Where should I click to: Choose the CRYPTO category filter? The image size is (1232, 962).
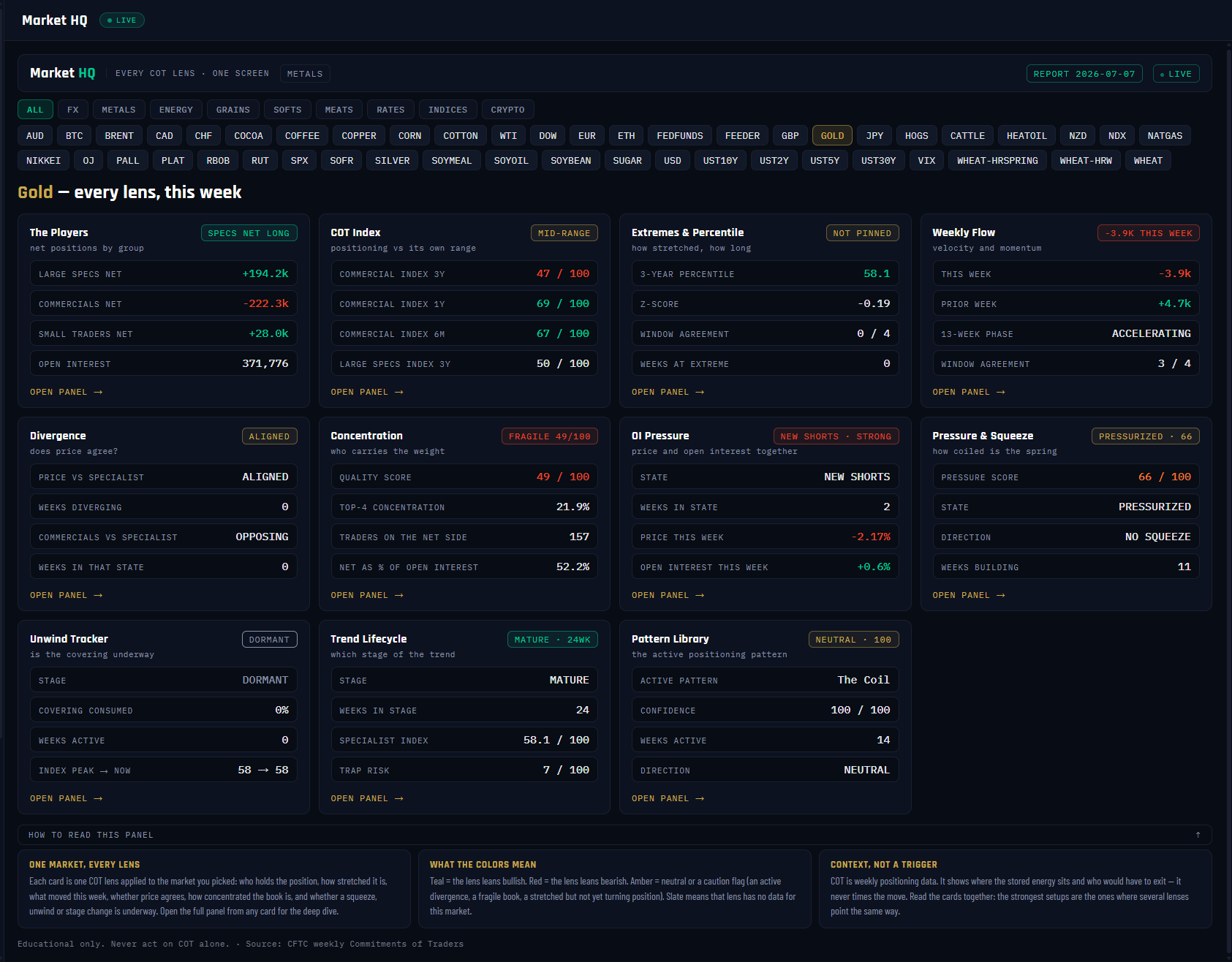click(507, 110)
